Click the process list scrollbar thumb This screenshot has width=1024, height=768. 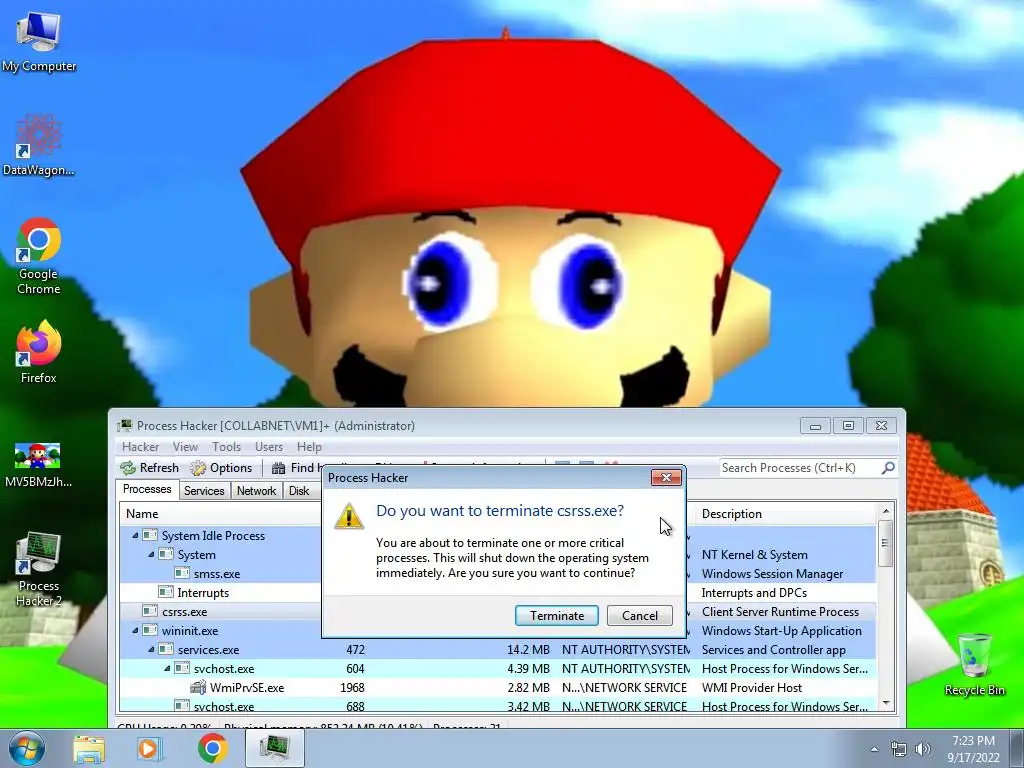(x=886, y=543)
